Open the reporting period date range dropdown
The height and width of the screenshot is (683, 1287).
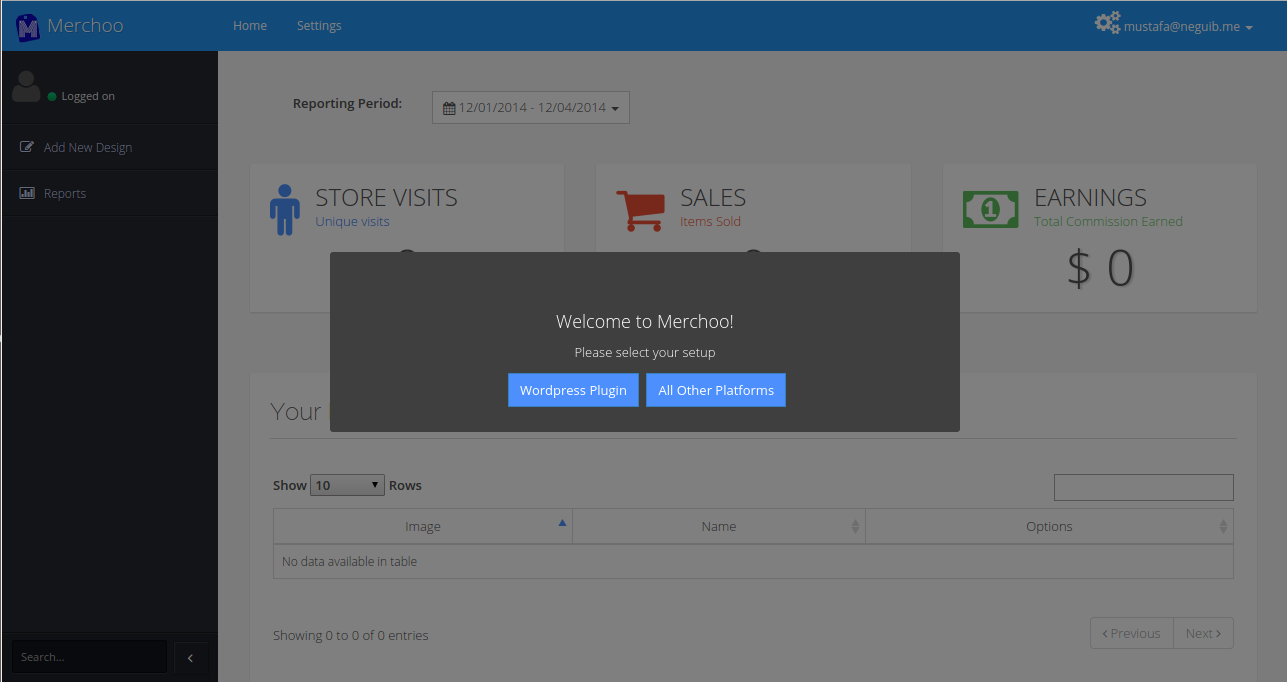(531, 108)
